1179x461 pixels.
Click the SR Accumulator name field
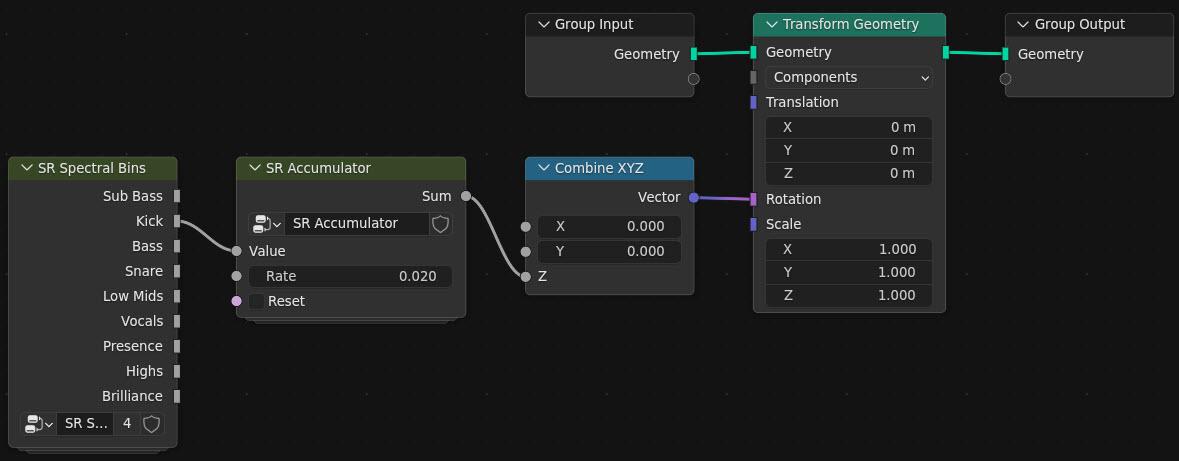click(356, 223)
